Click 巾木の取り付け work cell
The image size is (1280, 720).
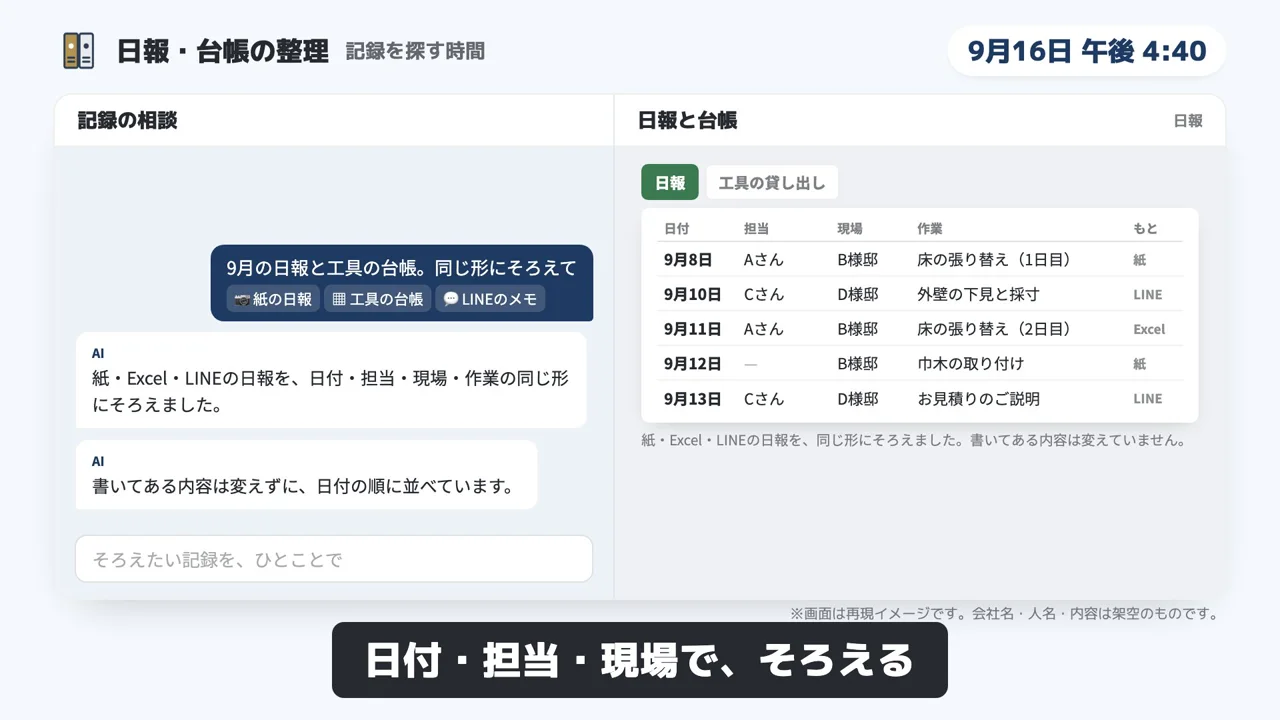(970, 364)
